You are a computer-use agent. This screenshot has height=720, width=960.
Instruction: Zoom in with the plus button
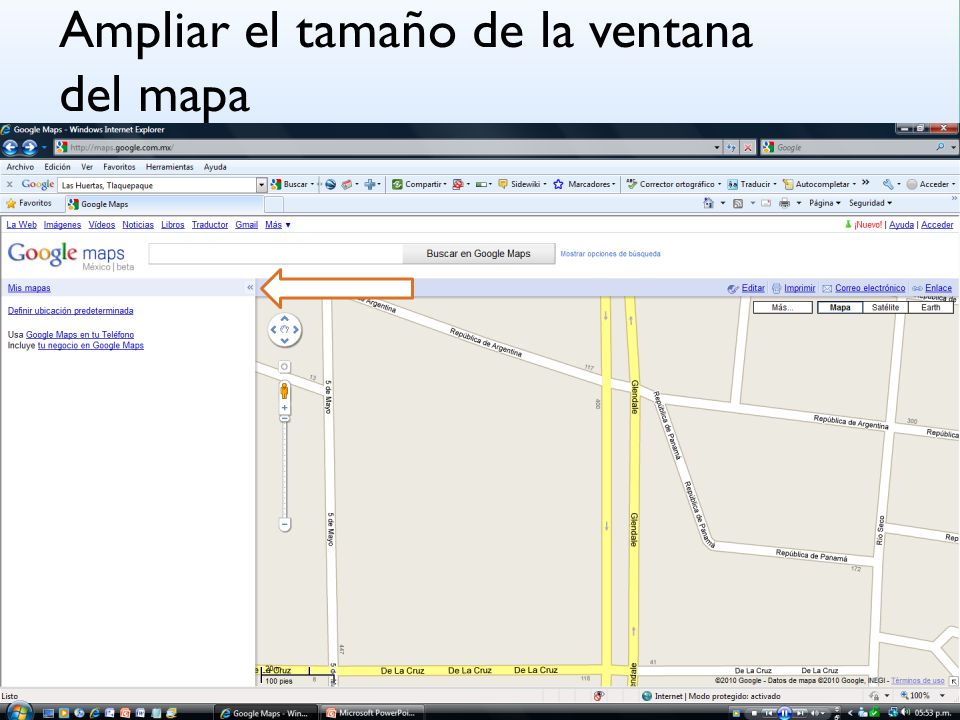[x=285, y=408]
